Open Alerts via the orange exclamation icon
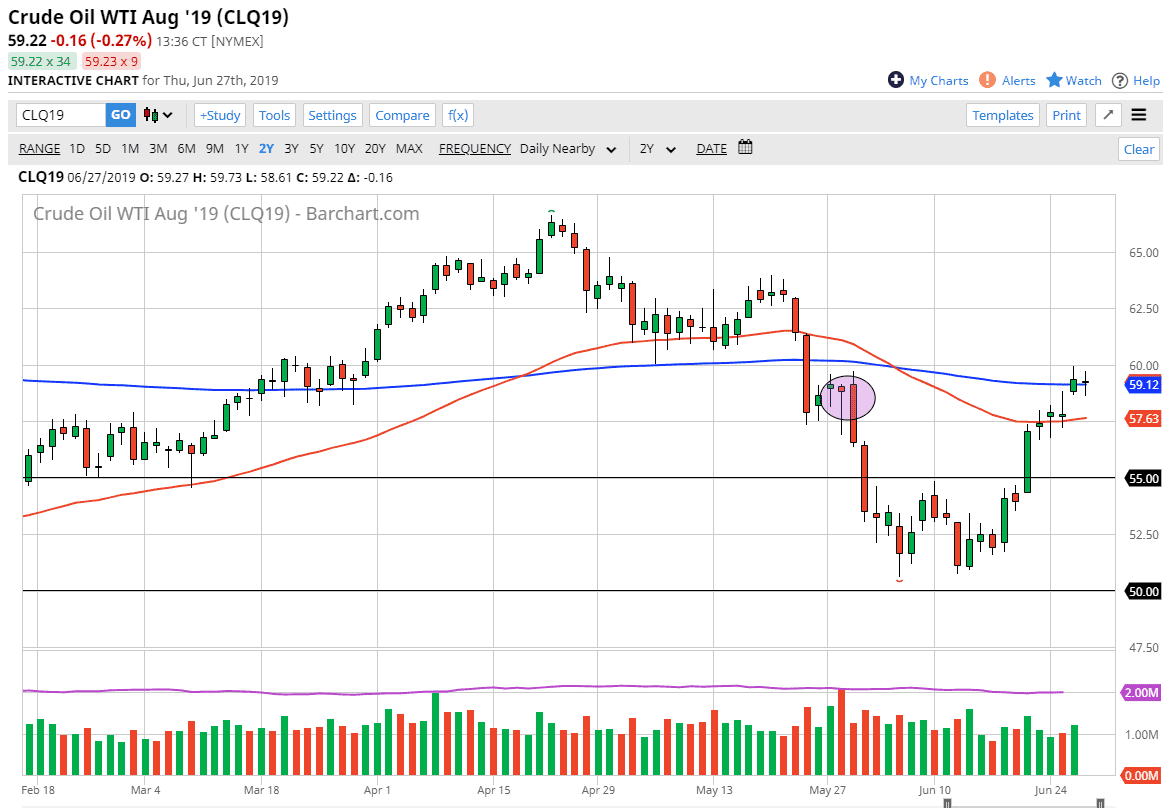This screenshot has width=1168, height=808. [987, 80]
